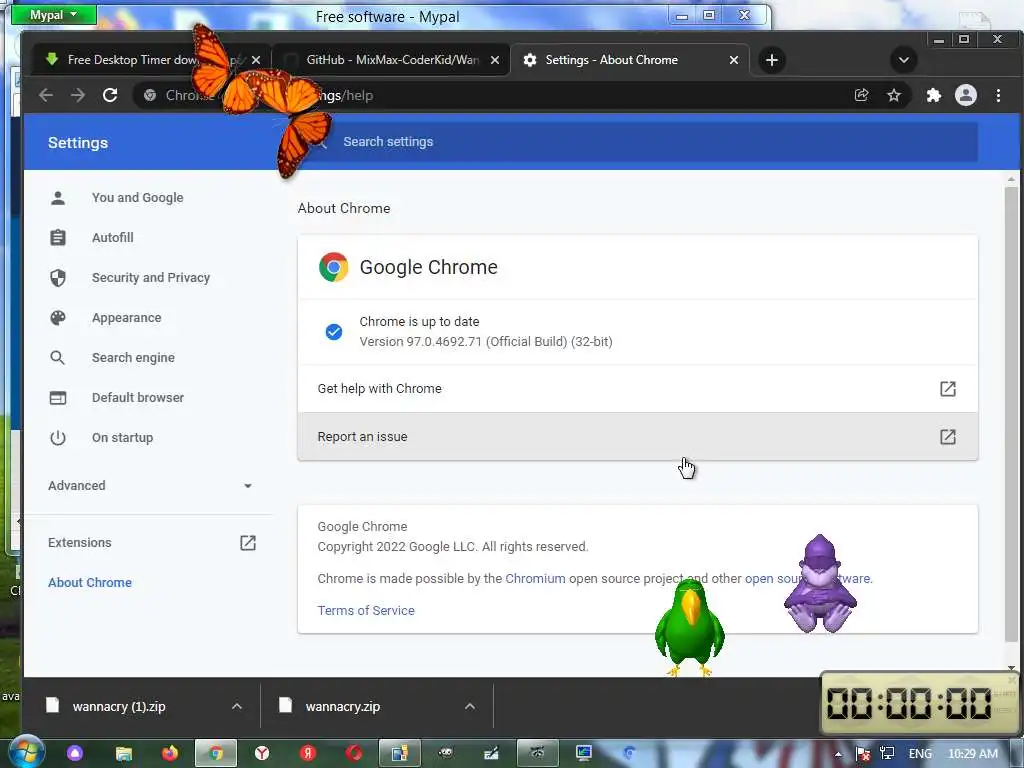Close the Settings - About Chrome tab
The image size is (1024, 768).
point(734,60)
